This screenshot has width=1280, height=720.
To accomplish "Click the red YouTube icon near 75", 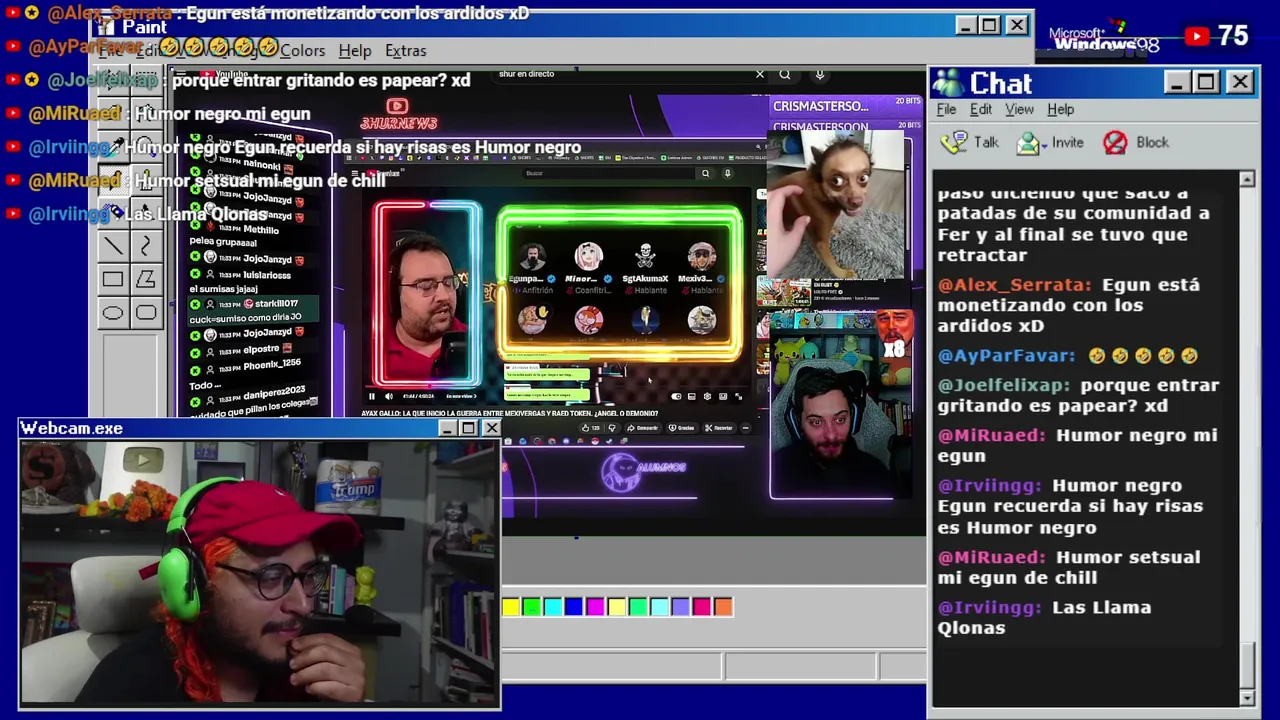I will pyautogui.click(x=1196, y=37).
